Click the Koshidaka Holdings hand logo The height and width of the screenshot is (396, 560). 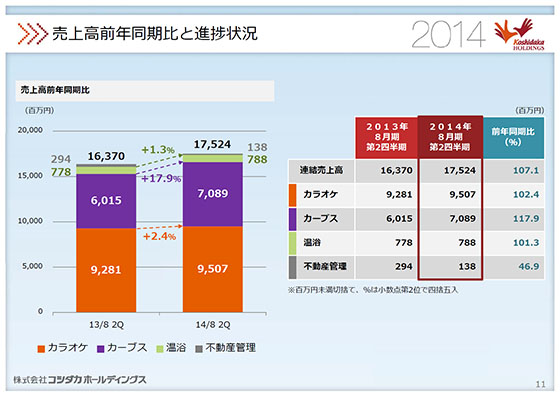coord(519,34)
